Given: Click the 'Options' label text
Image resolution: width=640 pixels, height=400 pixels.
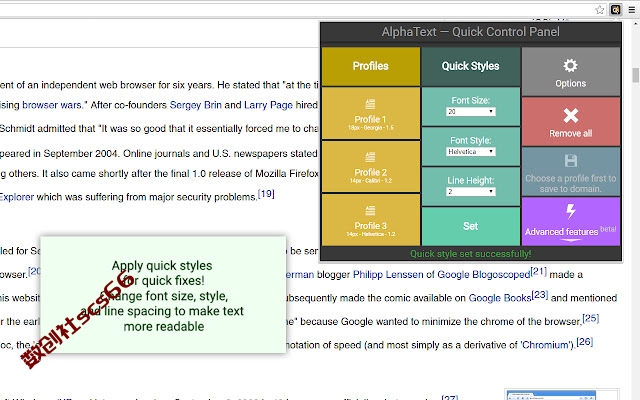Looking at the screenshot, I should [571, 84].
